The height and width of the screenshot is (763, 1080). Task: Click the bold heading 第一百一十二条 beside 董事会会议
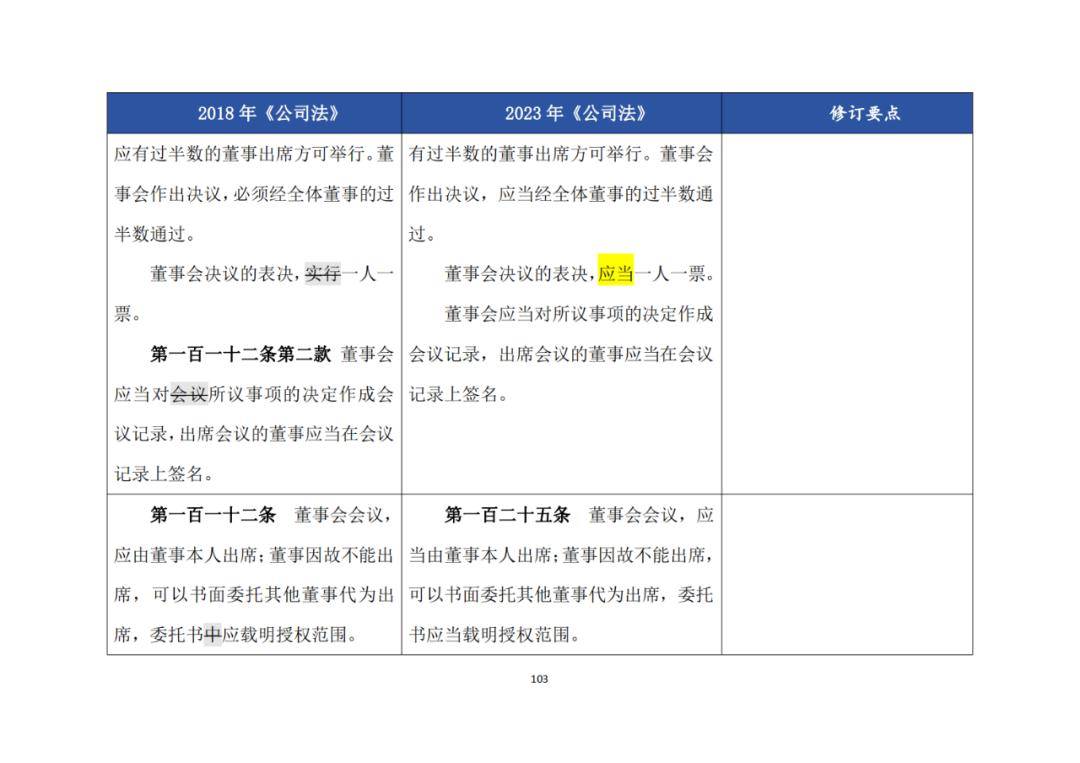213,514
